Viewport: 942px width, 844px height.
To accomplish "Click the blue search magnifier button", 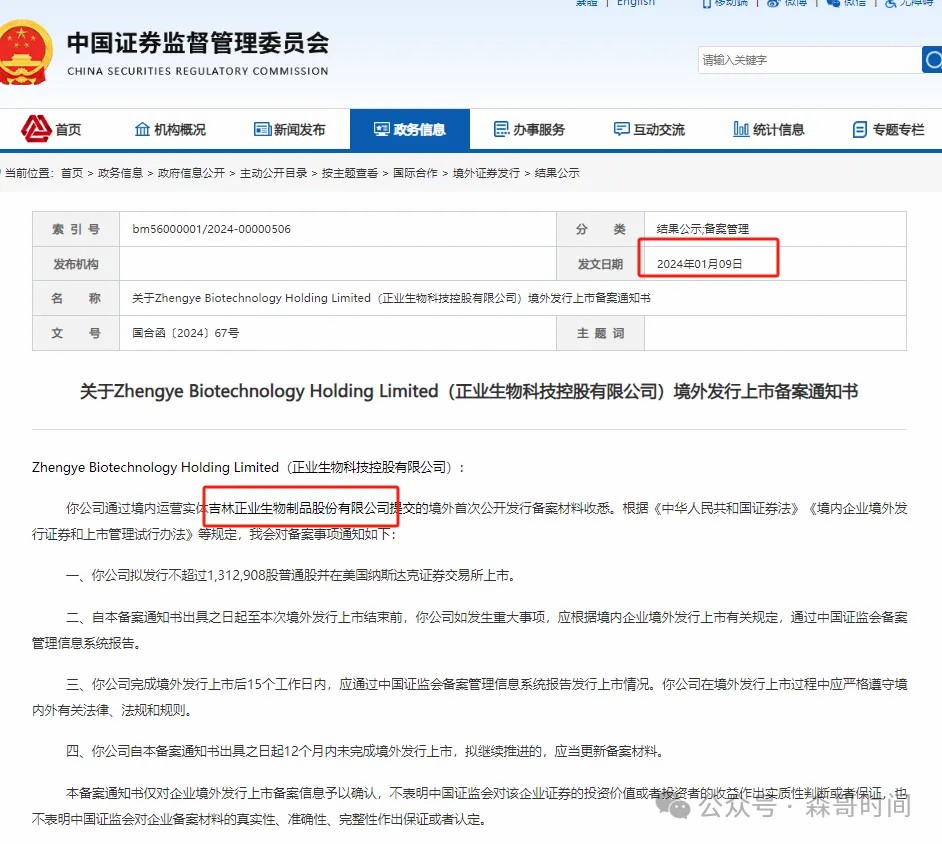I will 932,60.
